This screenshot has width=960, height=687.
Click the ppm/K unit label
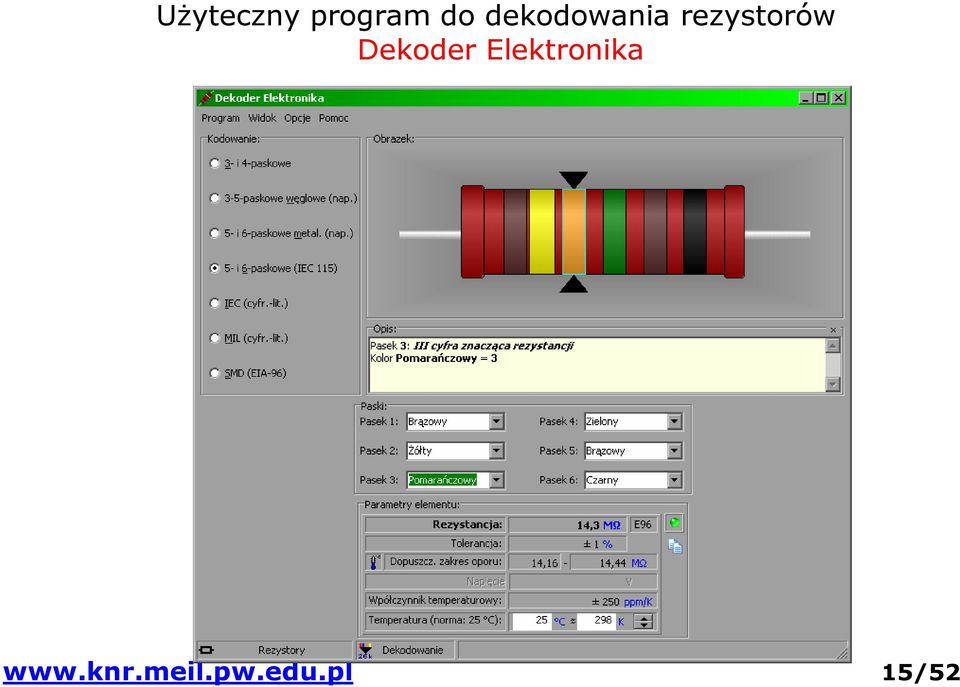point(638,602)
